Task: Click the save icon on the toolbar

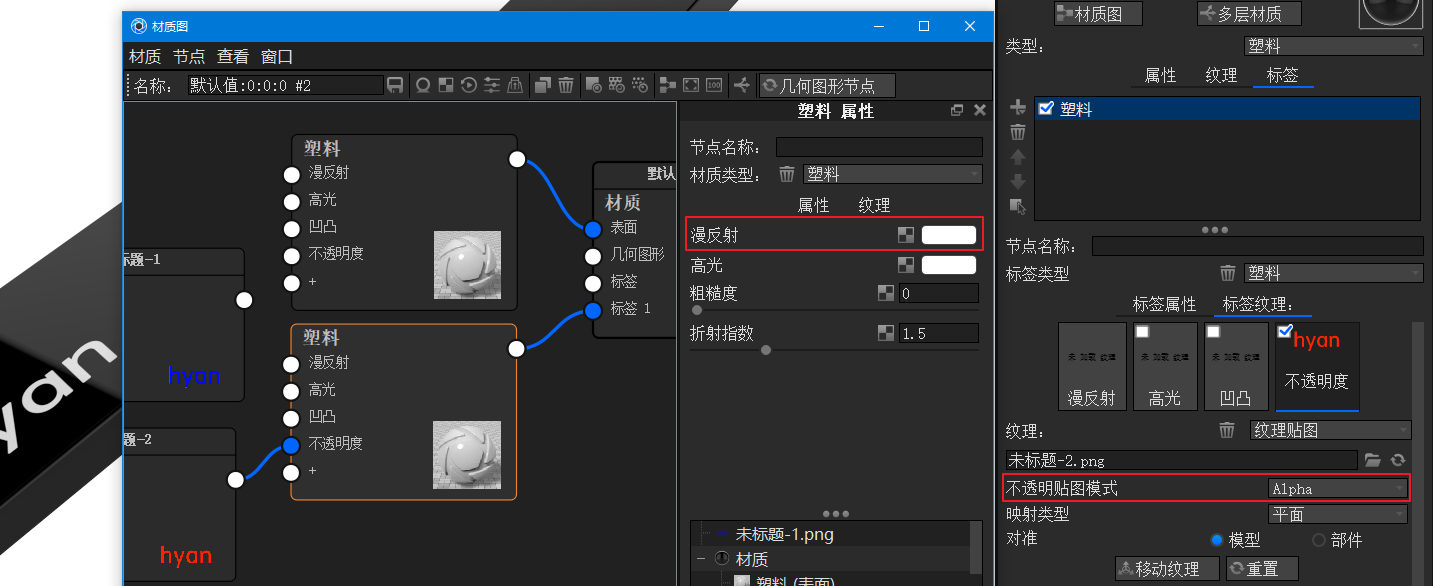Action: point(396,85)
